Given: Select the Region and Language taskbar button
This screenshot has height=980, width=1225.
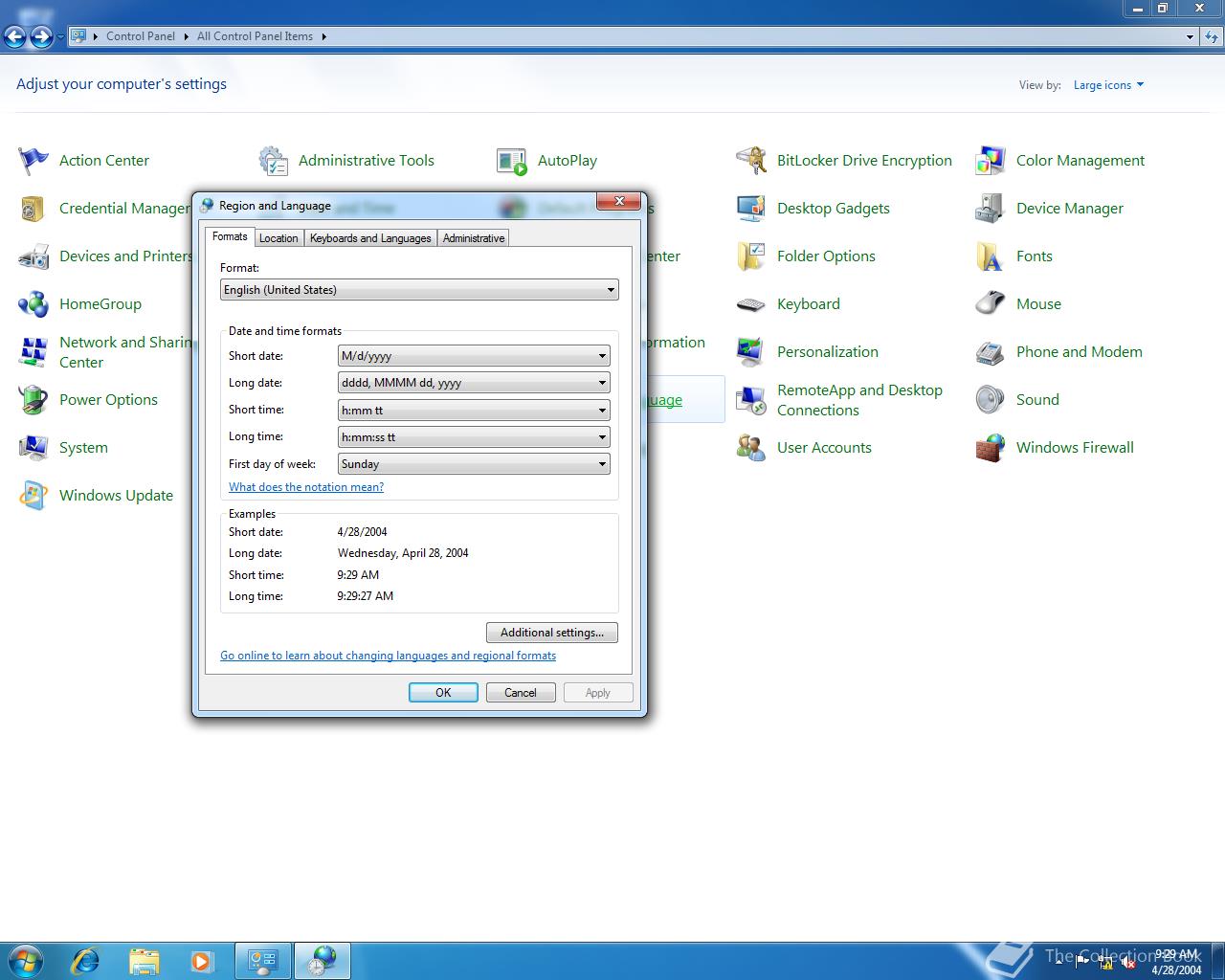Looking at the screenshot, I should 323,960.
